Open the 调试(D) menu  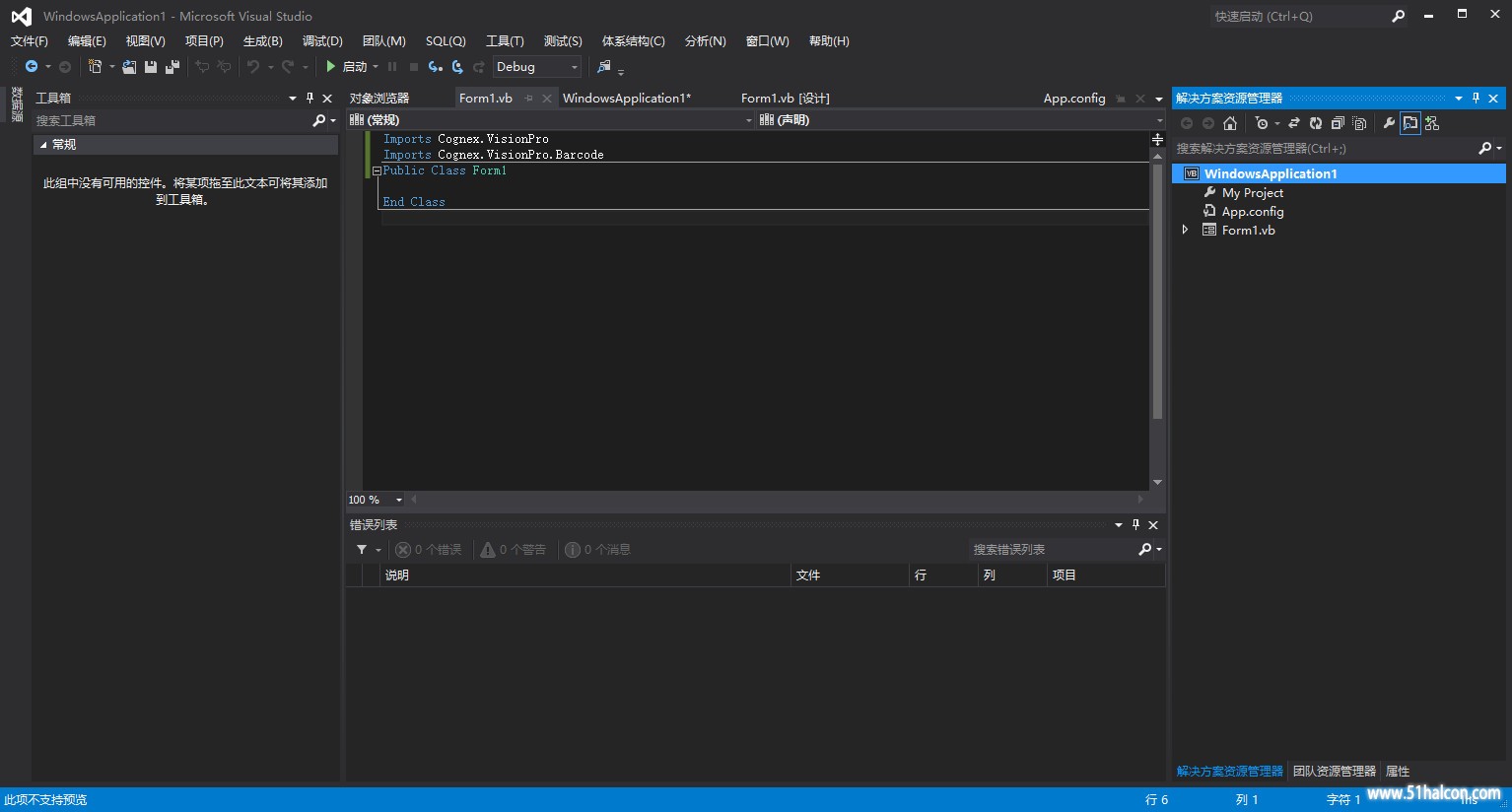[x=322, y=41]
